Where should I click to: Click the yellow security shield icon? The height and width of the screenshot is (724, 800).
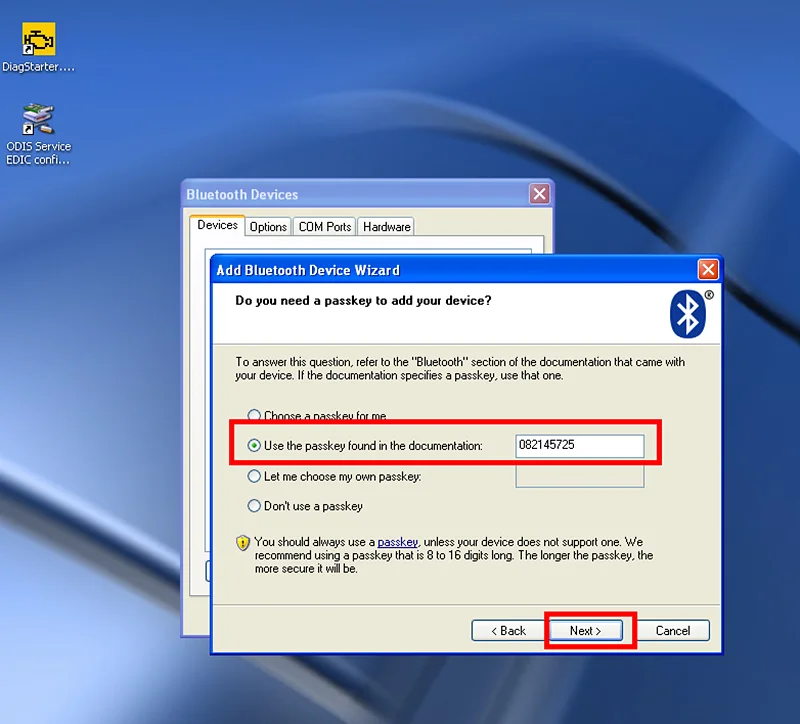(243, 542)
